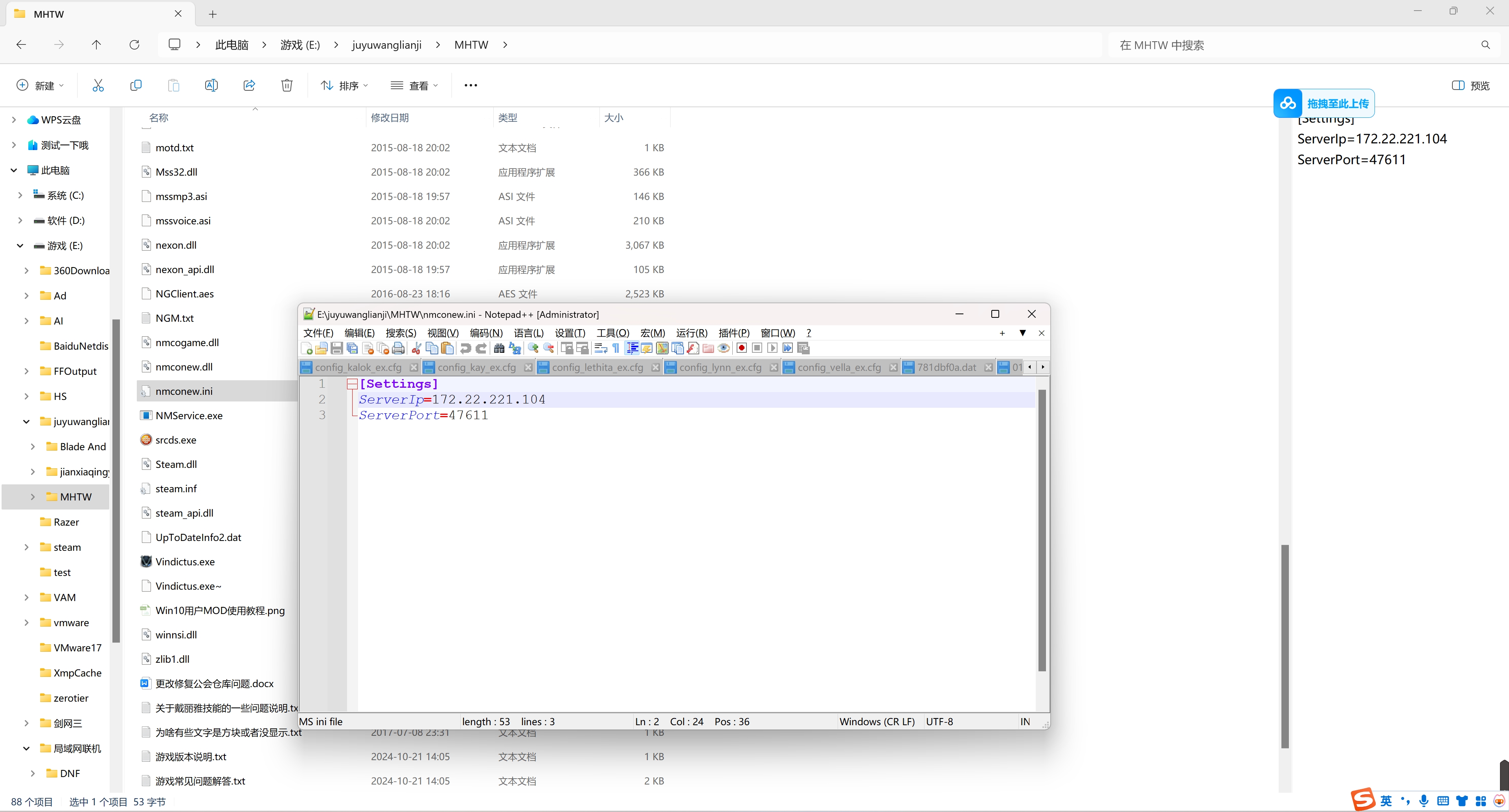Collapse the 游戏 (E:) drive node
The width and height of the screenshot is (1509, 812).
20,245
